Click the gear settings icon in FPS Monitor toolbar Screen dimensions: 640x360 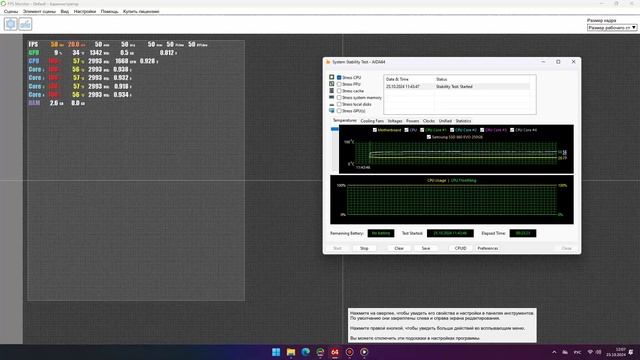(x=11, y=24)
